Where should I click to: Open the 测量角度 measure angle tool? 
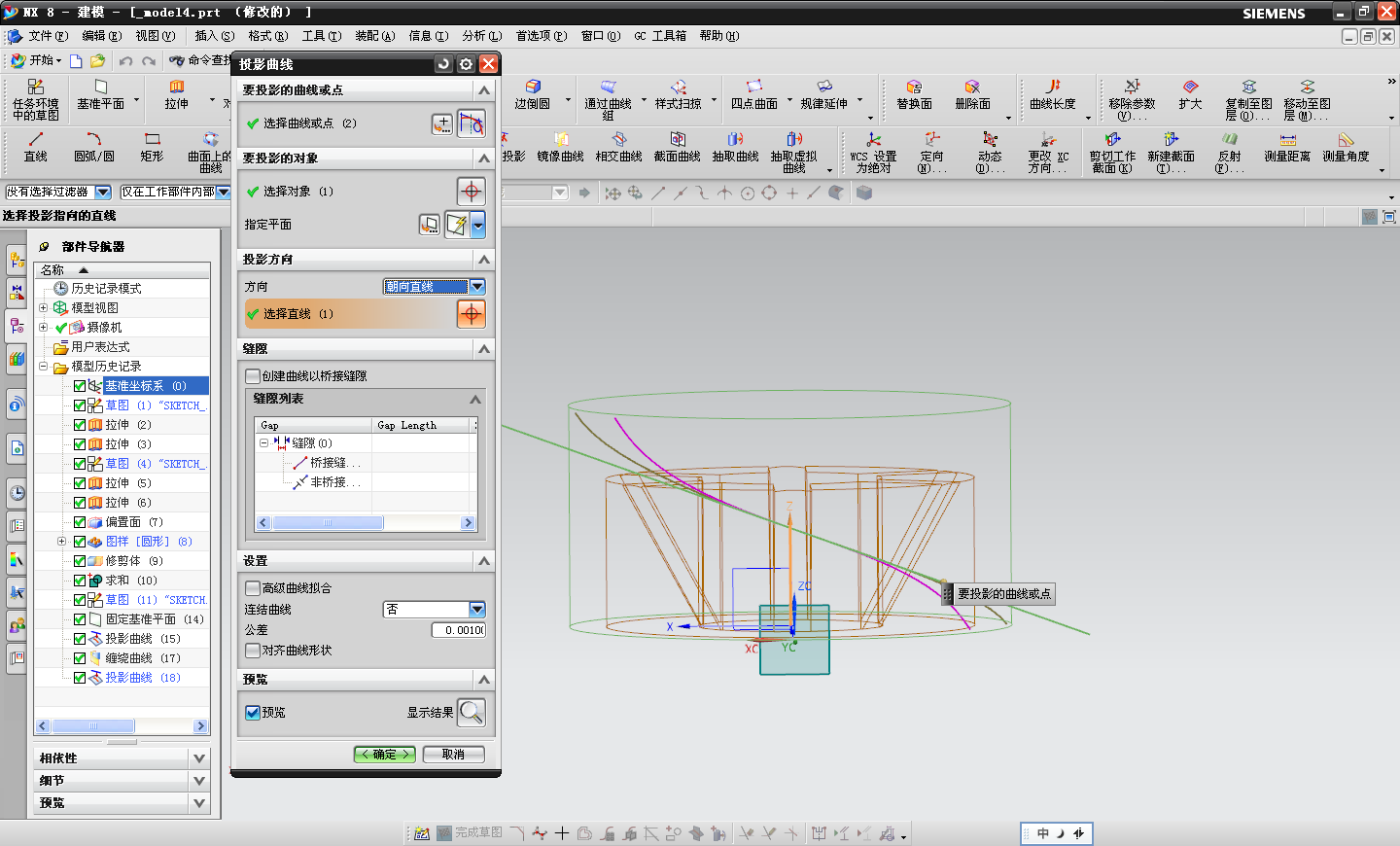(1346, 147)
